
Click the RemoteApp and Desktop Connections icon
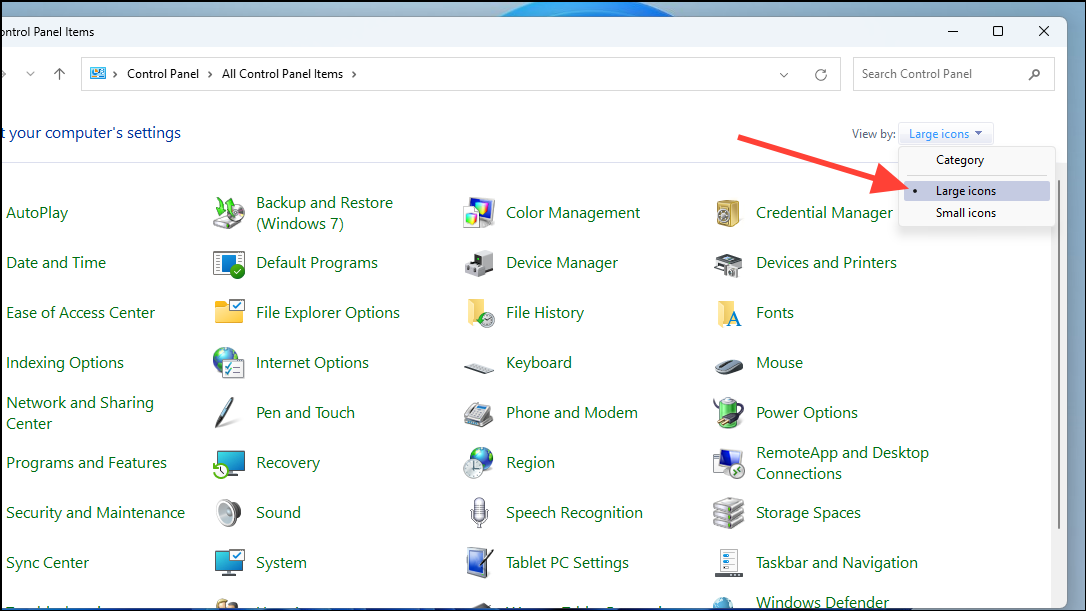coord(728,463)
